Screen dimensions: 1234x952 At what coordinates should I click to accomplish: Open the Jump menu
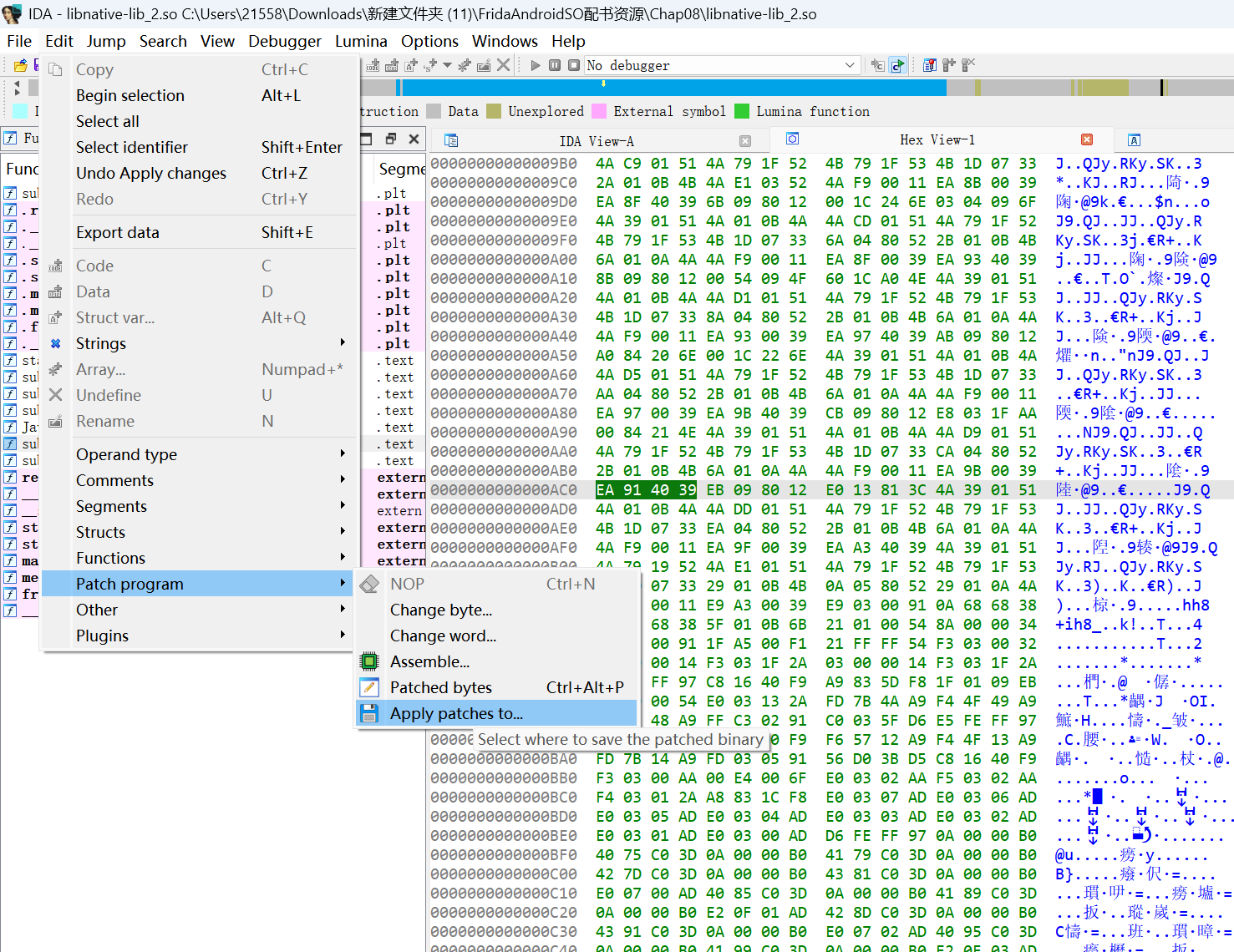click(x=106, y=41)
